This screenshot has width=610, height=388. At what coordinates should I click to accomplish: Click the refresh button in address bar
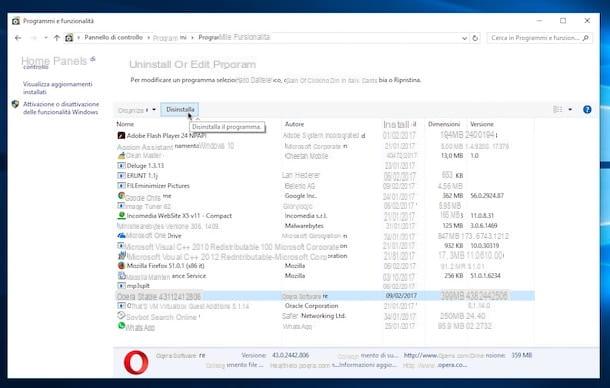point(475,38)
